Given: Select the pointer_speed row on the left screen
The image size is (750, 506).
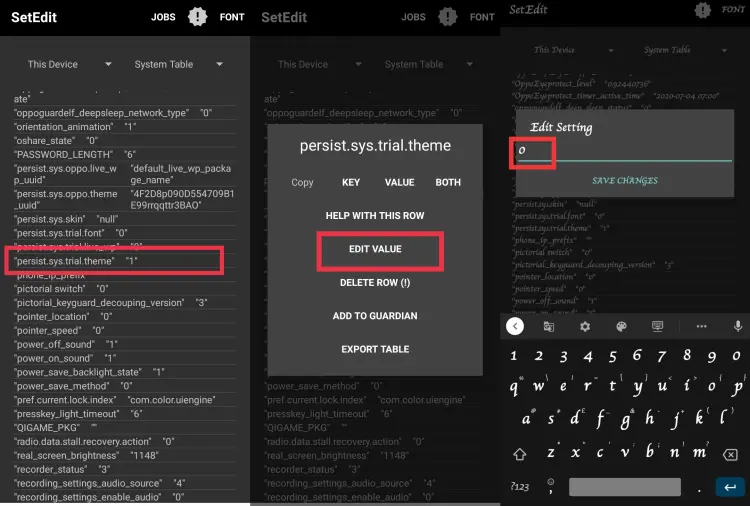Looking at the screenshot, I should coord(124,330).
